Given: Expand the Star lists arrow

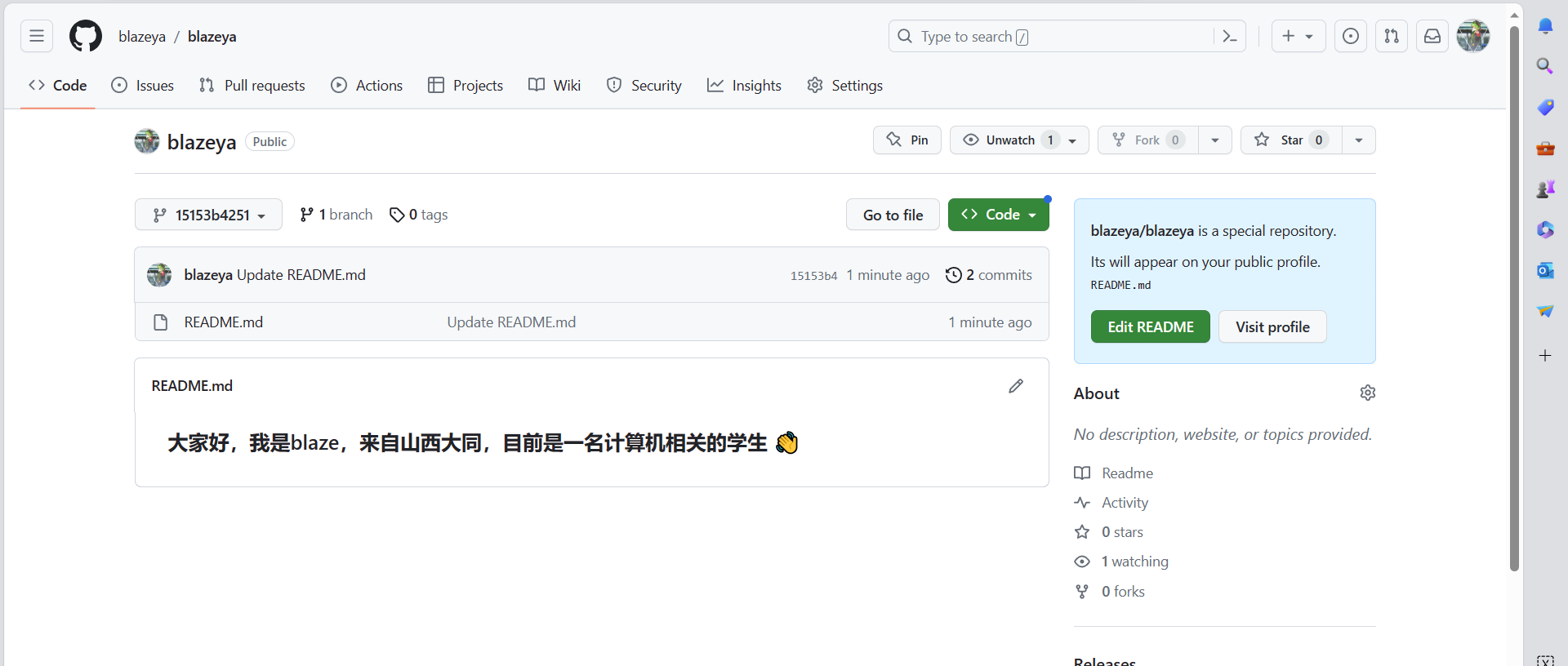Looking at the screenshot, I should [1359, 140].
